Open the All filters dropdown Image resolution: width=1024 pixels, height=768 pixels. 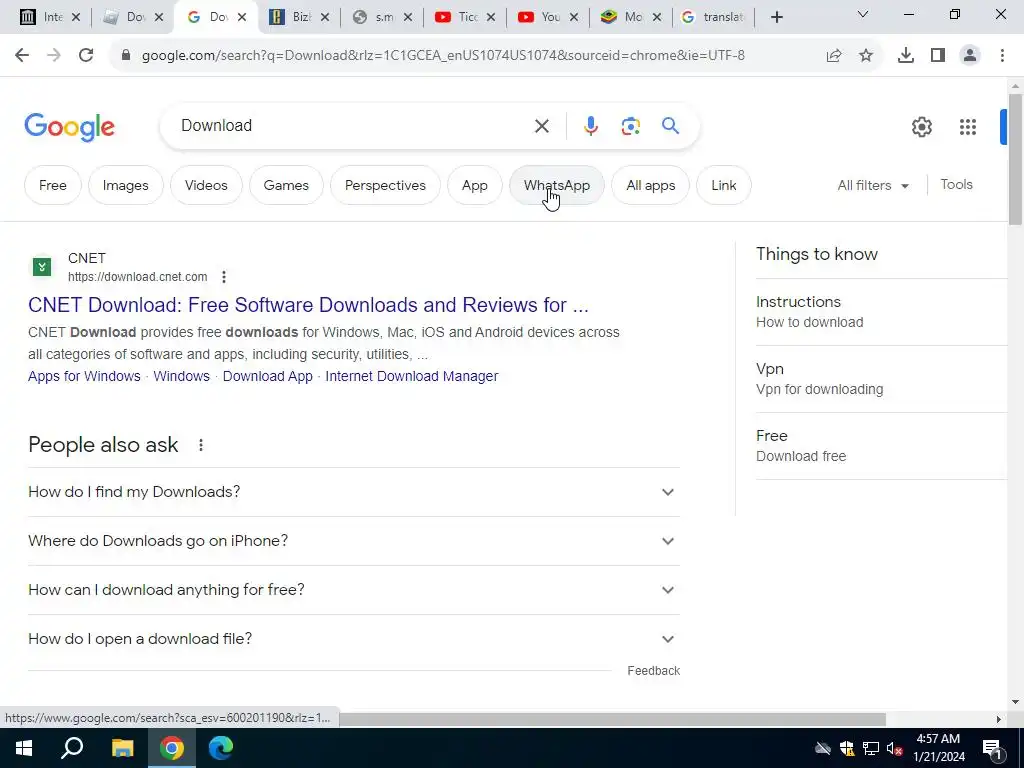873,186
